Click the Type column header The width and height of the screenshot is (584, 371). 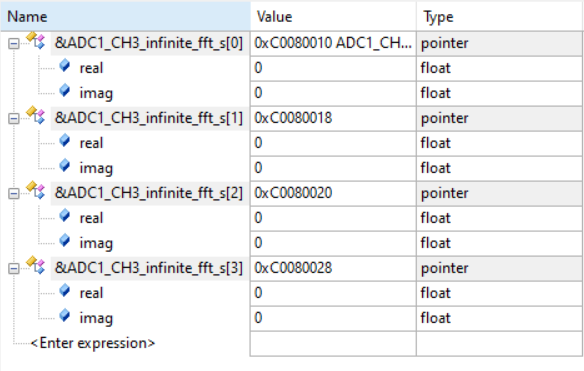click(x=499, y=17)
